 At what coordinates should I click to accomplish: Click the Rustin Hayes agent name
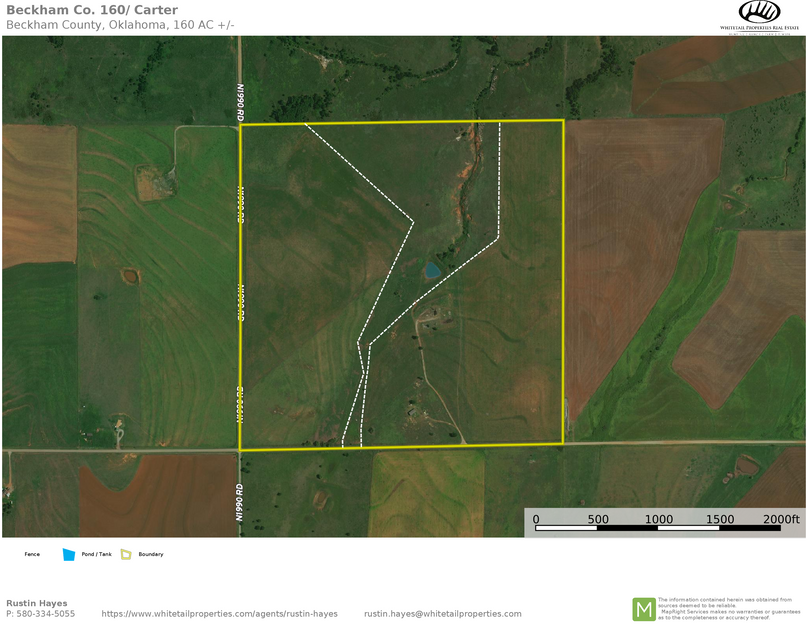(38, 603)
